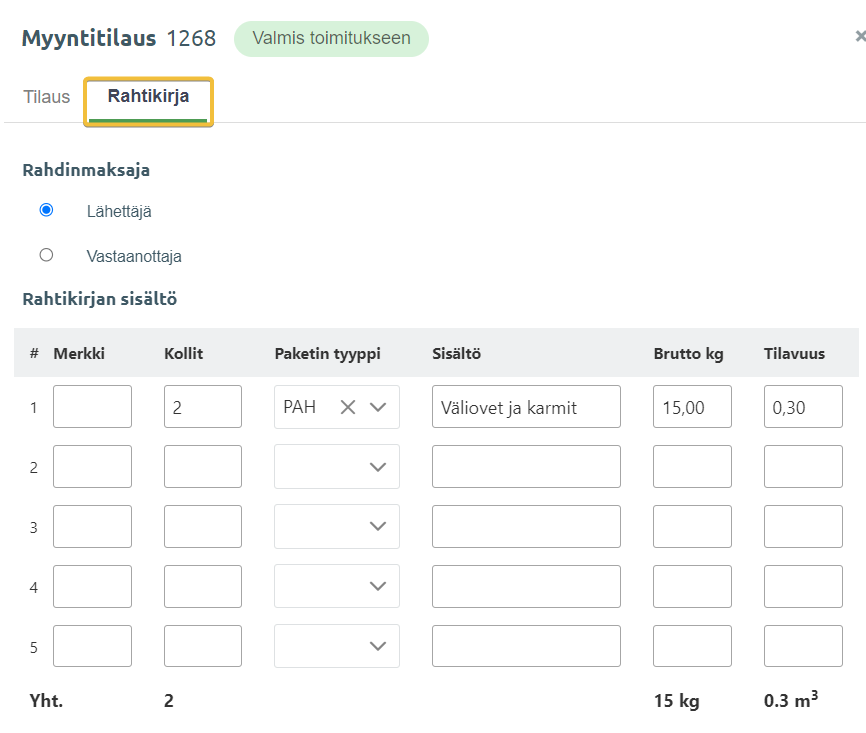This screenshot has height=733, width=866.
Task: Focus the Brutto kg field in row 5
Action: click(x=692, y=647)
